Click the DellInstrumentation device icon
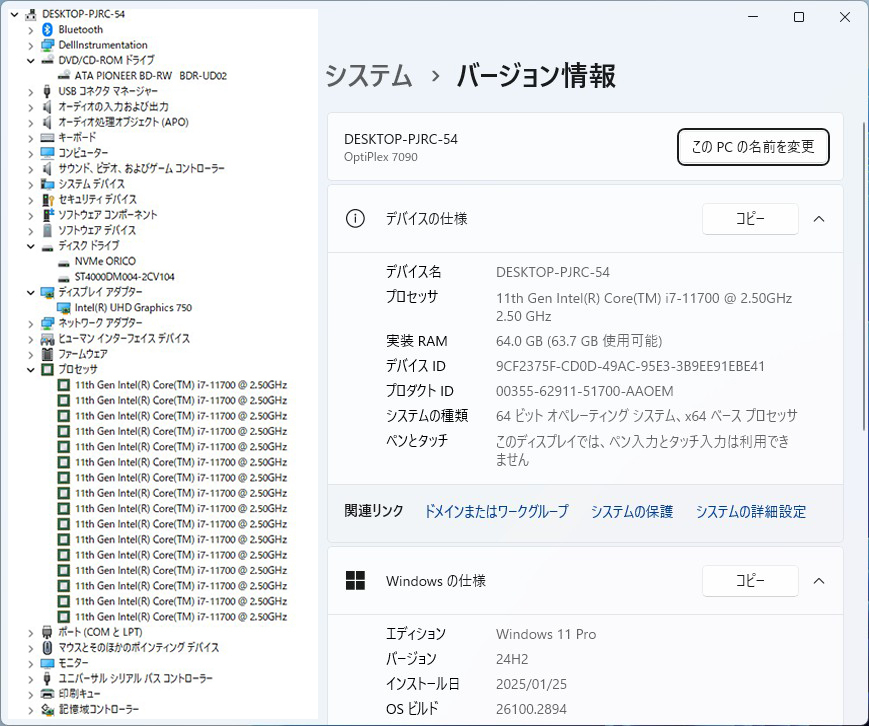 (48, 45)
